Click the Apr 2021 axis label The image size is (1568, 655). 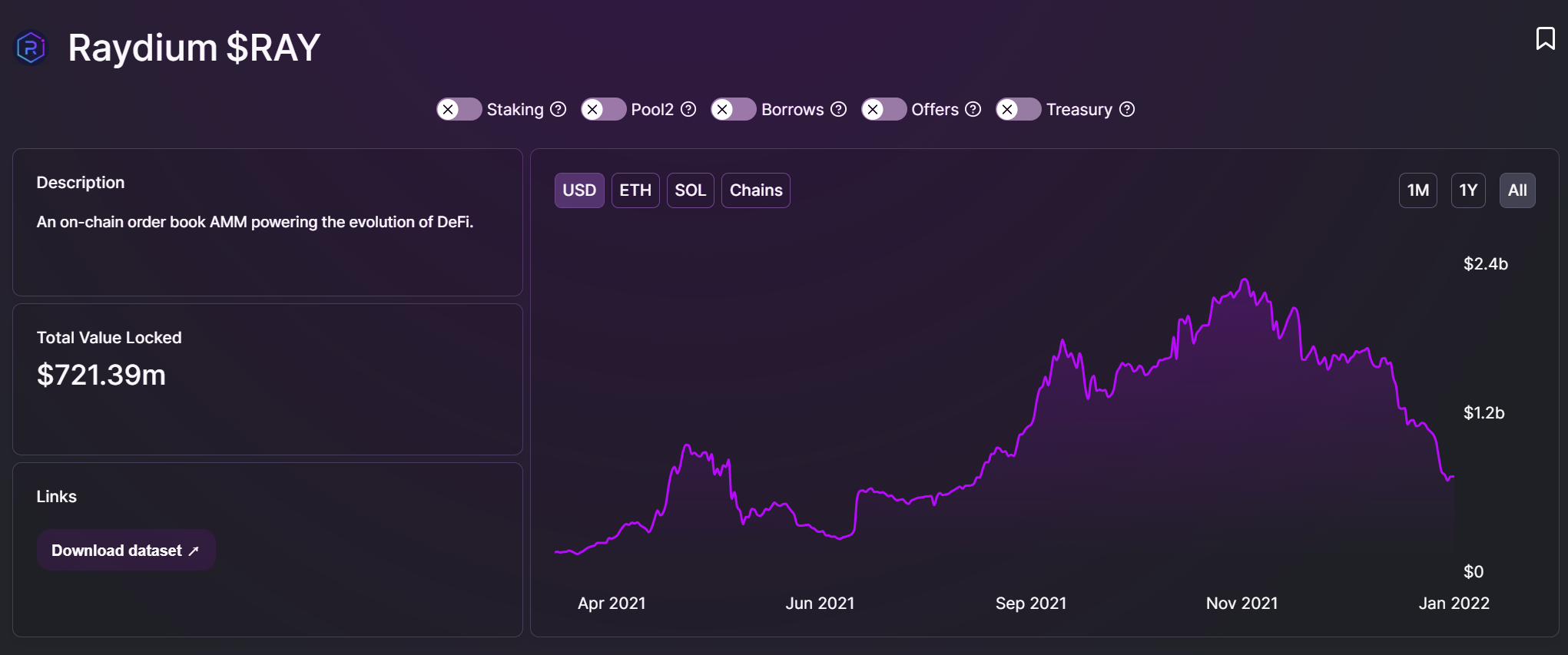click(x=612, y=604)
